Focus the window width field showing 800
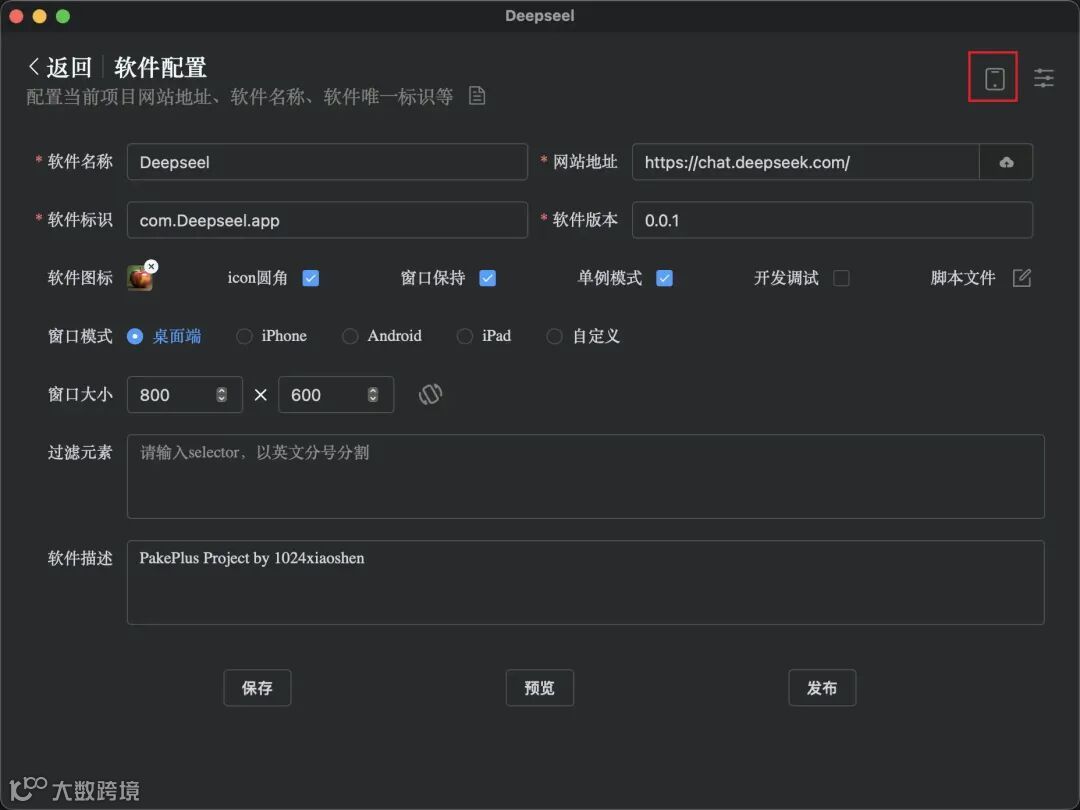 pos(185,394)
